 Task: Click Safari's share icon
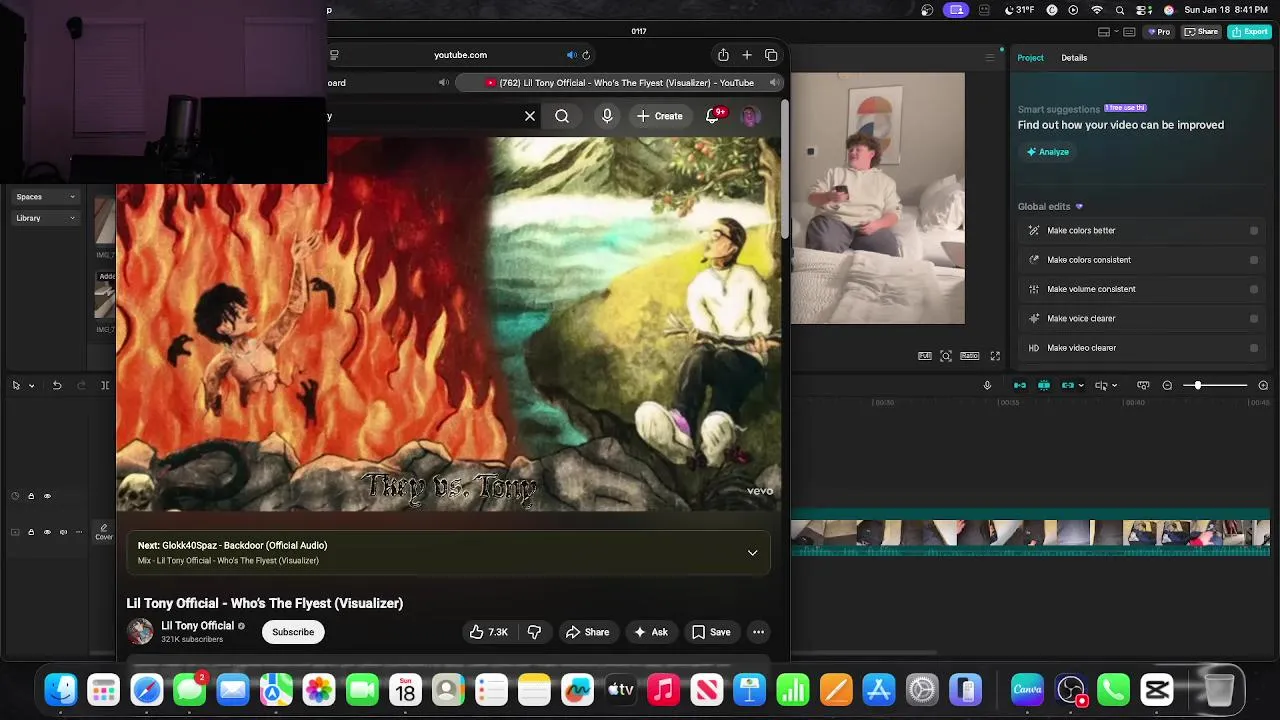(x=723, y=55)
